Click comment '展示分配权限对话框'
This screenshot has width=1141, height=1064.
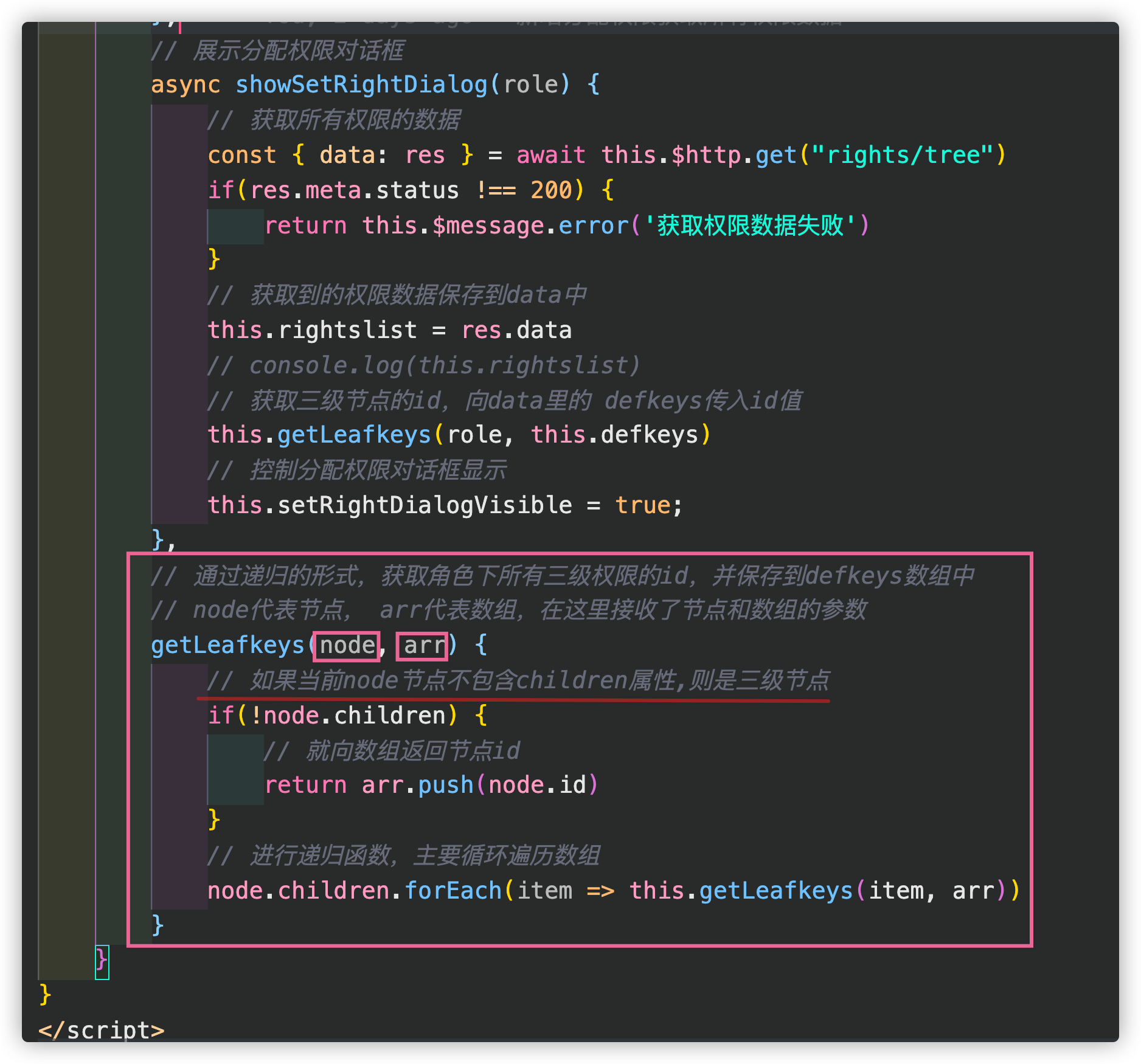278,50
